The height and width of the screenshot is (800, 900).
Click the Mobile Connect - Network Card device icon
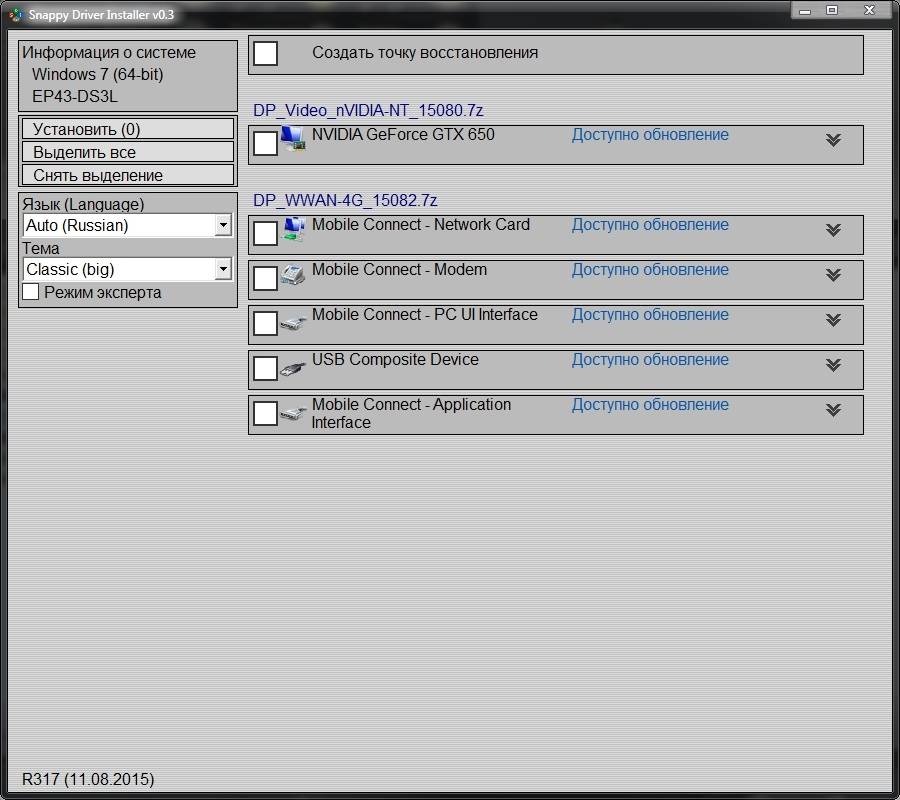pyautogui.click(x=293, y=229)
